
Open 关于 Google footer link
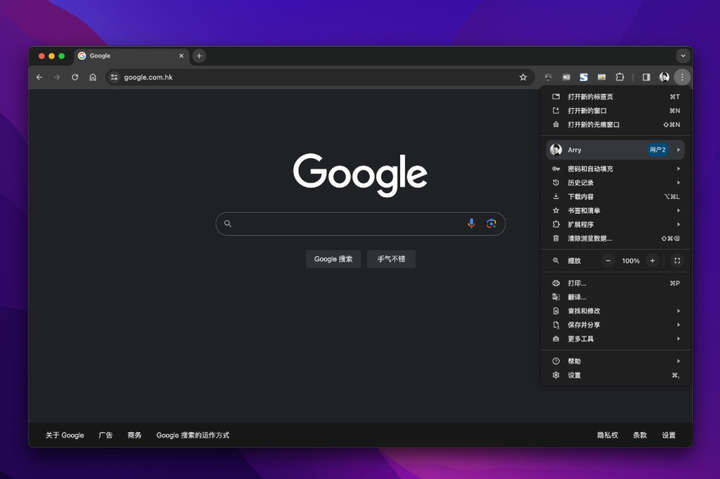coord(65,435)
